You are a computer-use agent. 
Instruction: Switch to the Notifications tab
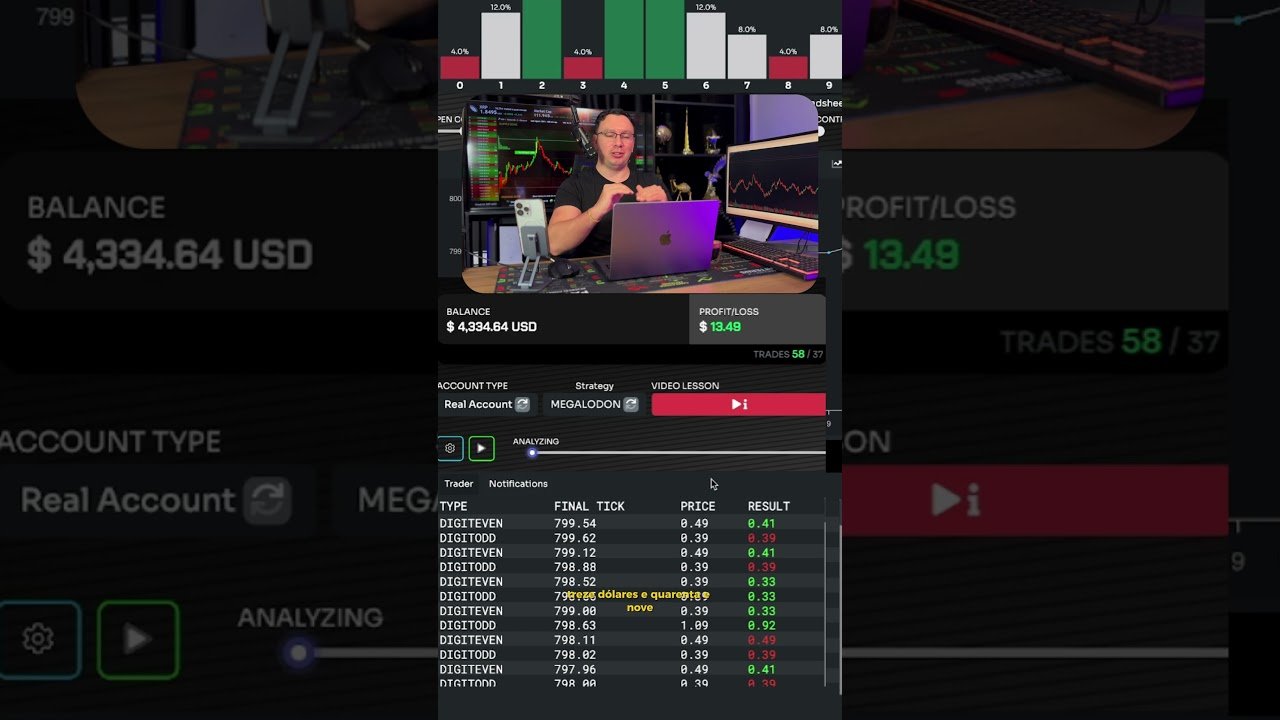[x=518, y=484]
